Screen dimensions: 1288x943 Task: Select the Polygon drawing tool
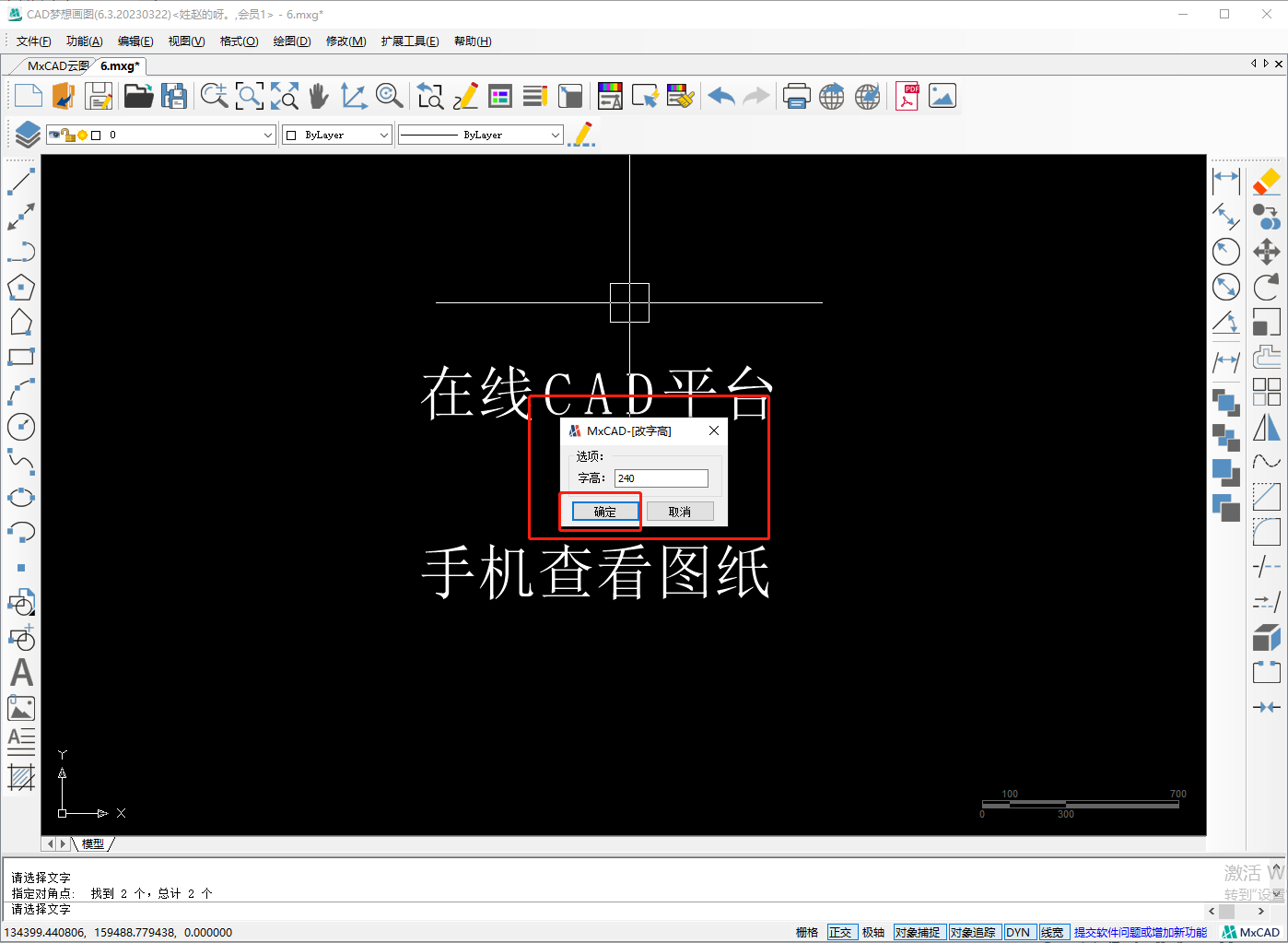pyautogui.click(x=21, y=288)
